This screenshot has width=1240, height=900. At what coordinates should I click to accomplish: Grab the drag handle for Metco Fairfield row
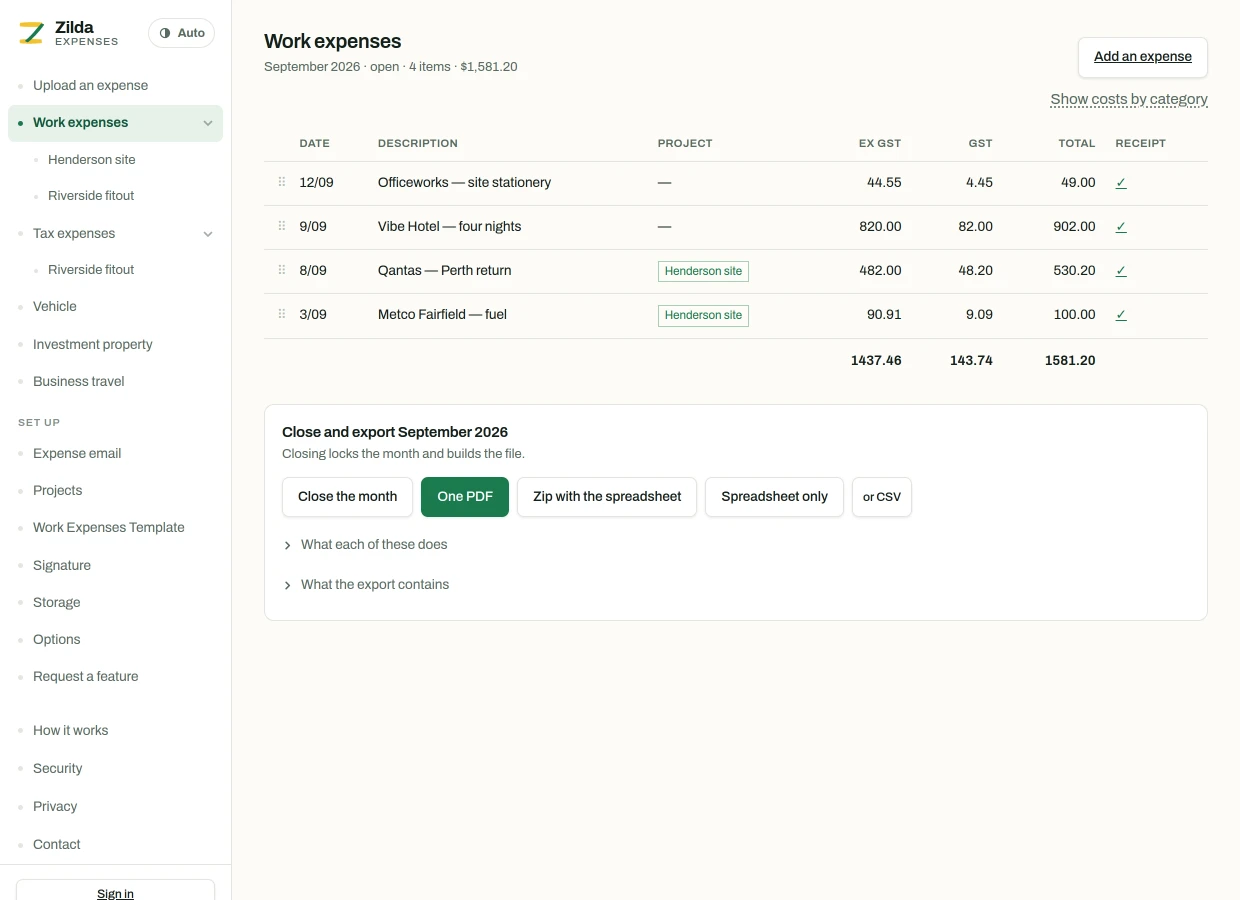[x=282, y=314]
